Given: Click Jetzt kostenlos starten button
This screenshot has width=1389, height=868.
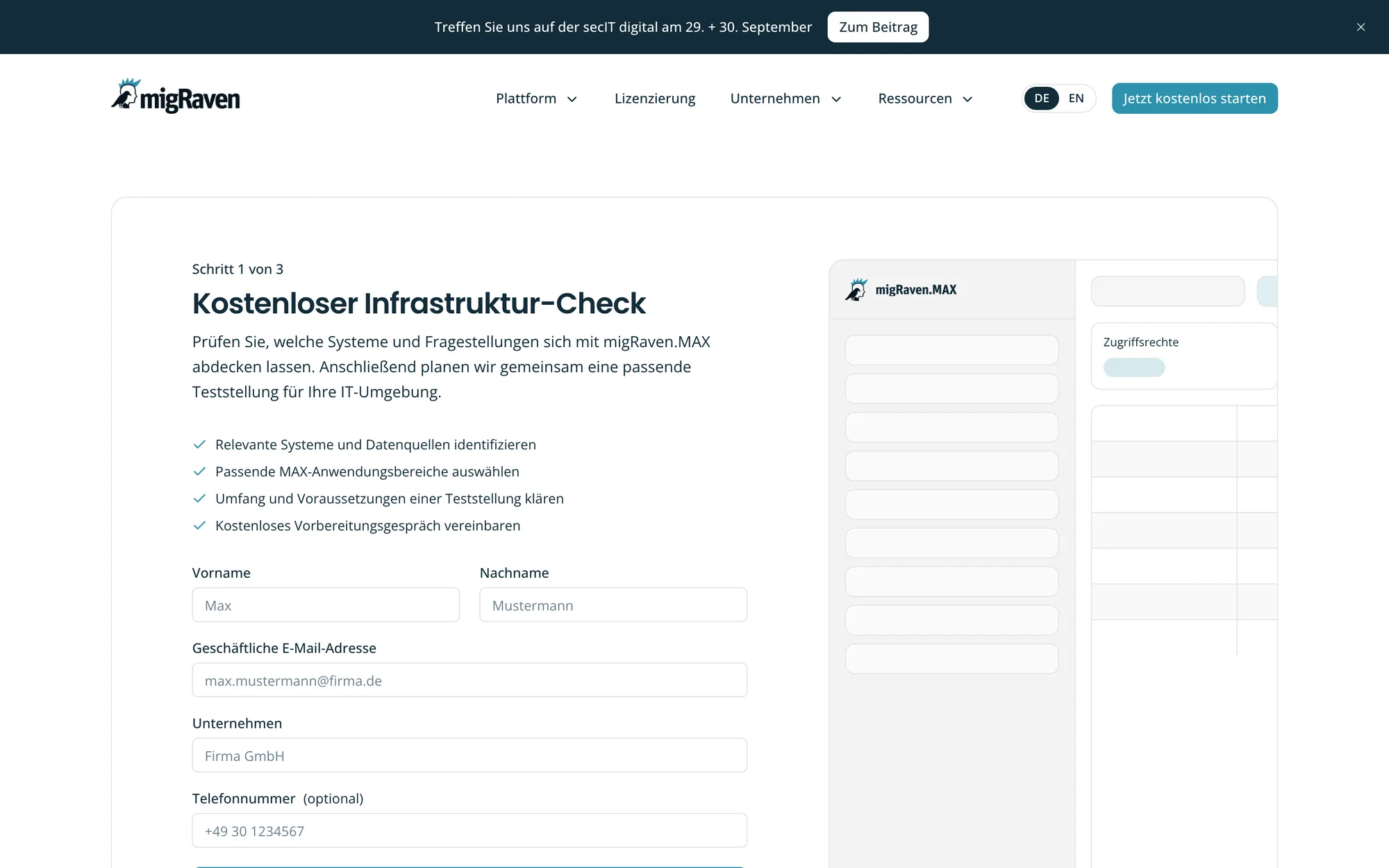Looking at the screenshot, I should 1195,99.
